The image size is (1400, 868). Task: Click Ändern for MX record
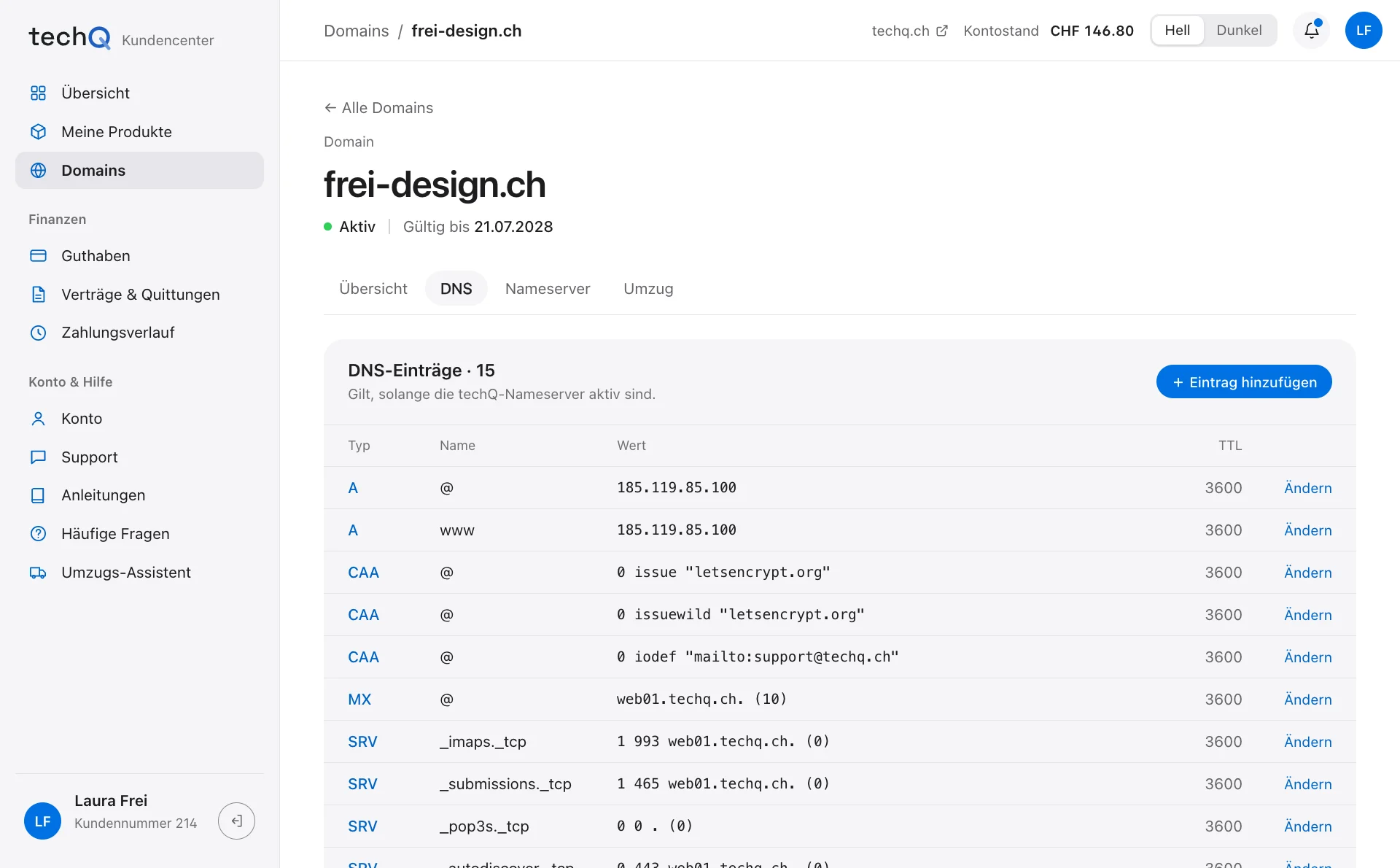point(1307,700)
